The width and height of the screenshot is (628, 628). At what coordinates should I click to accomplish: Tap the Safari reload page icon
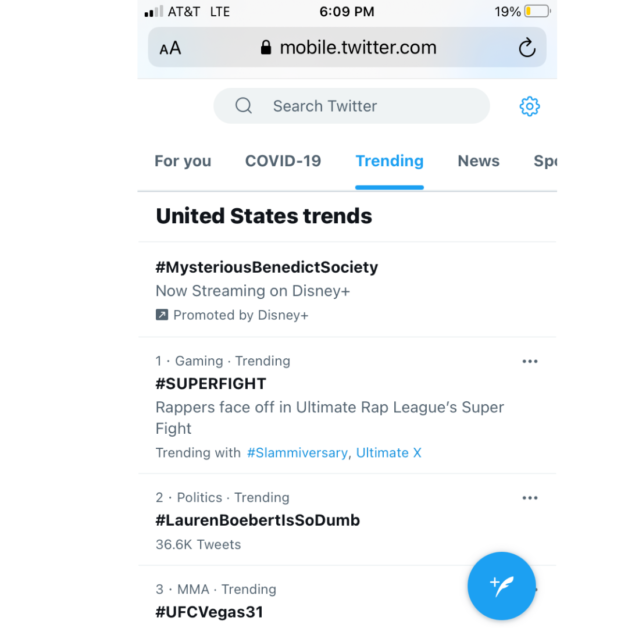527,48
